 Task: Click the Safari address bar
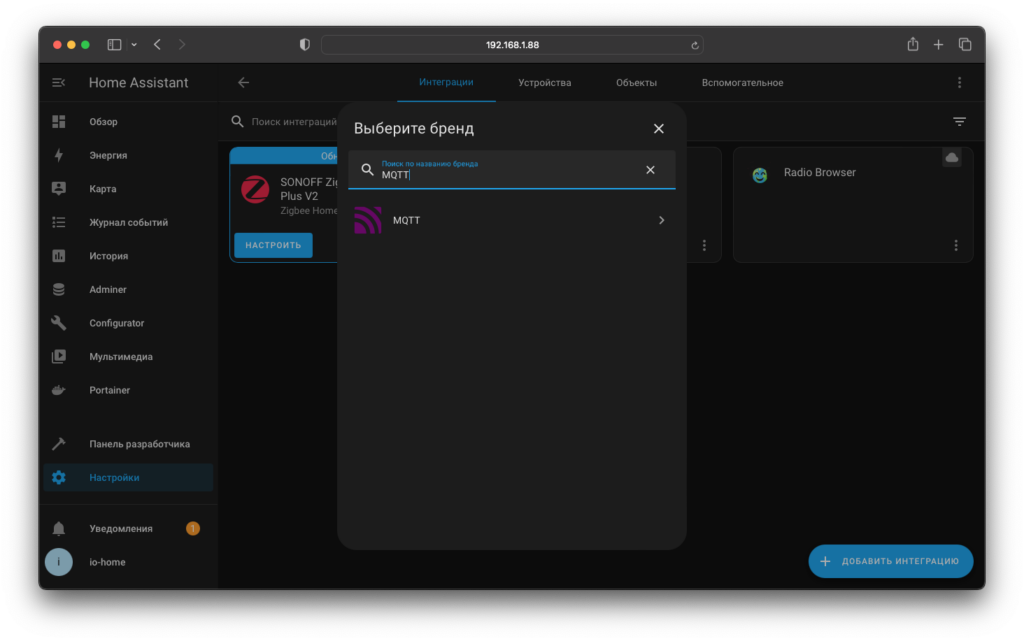click(x=512, y=45)
